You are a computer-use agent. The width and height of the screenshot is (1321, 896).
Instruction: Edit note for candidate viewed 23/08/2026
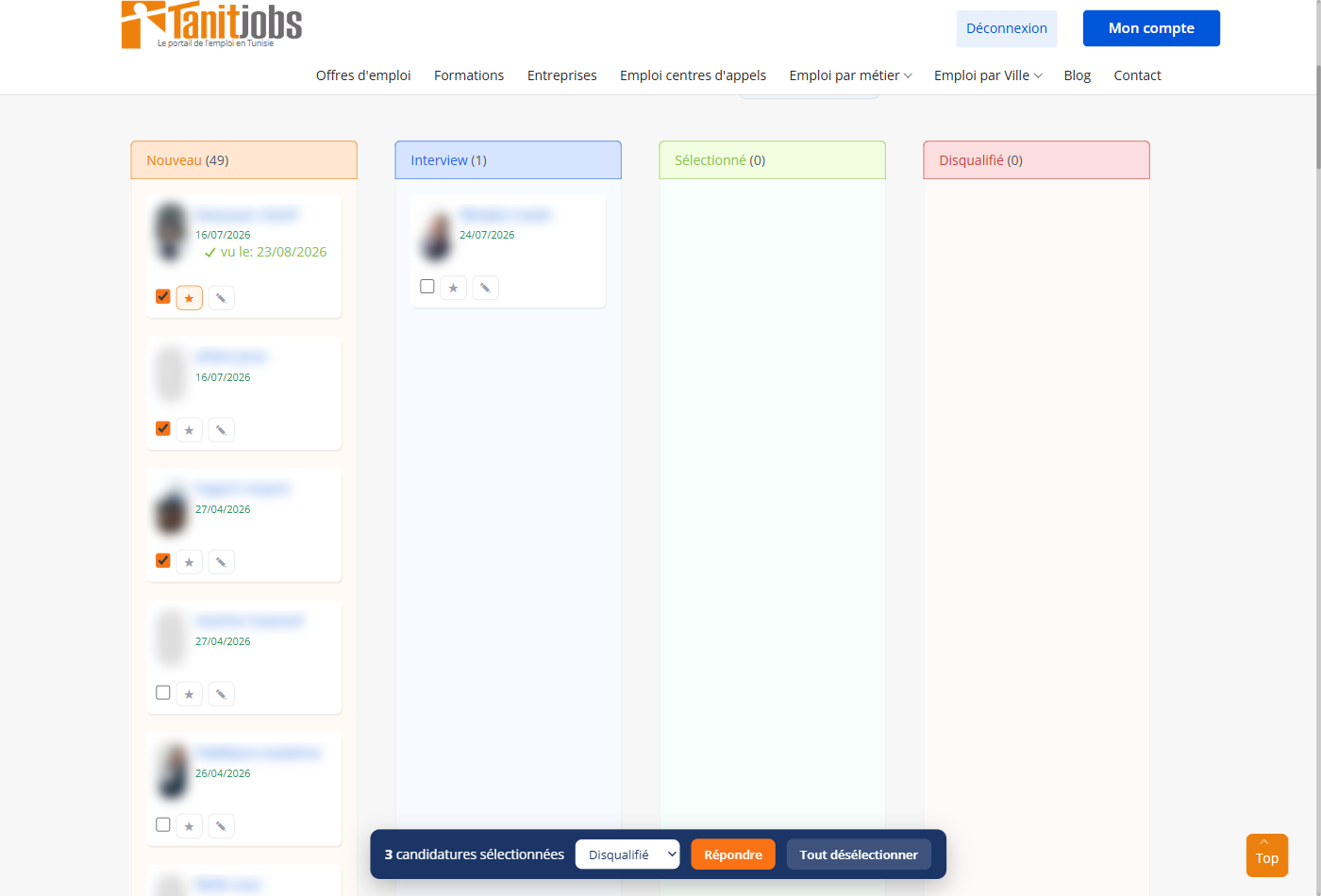[x=221, y=298]
